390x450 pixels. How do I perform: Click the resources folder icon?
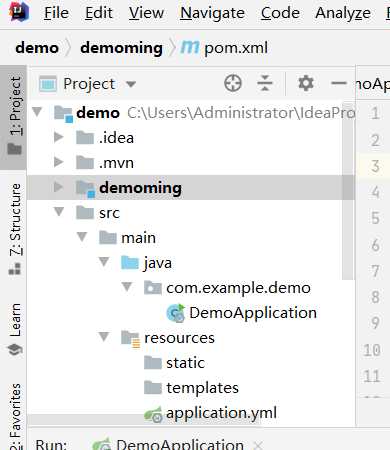coord(131,339)
